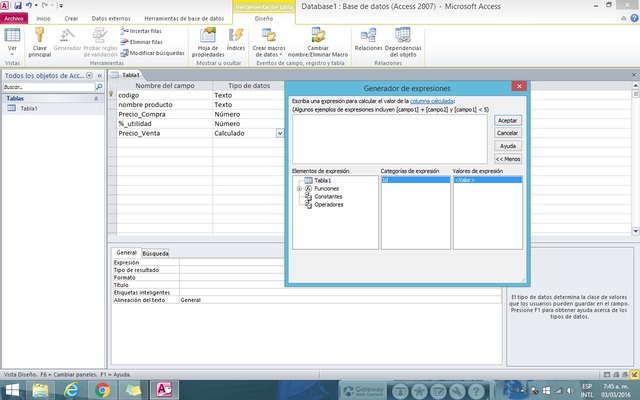The height and width of the screenshot is (400, 640).
Task: Click the magnifier search icon in navigation pane
Action: coord(99,87)
